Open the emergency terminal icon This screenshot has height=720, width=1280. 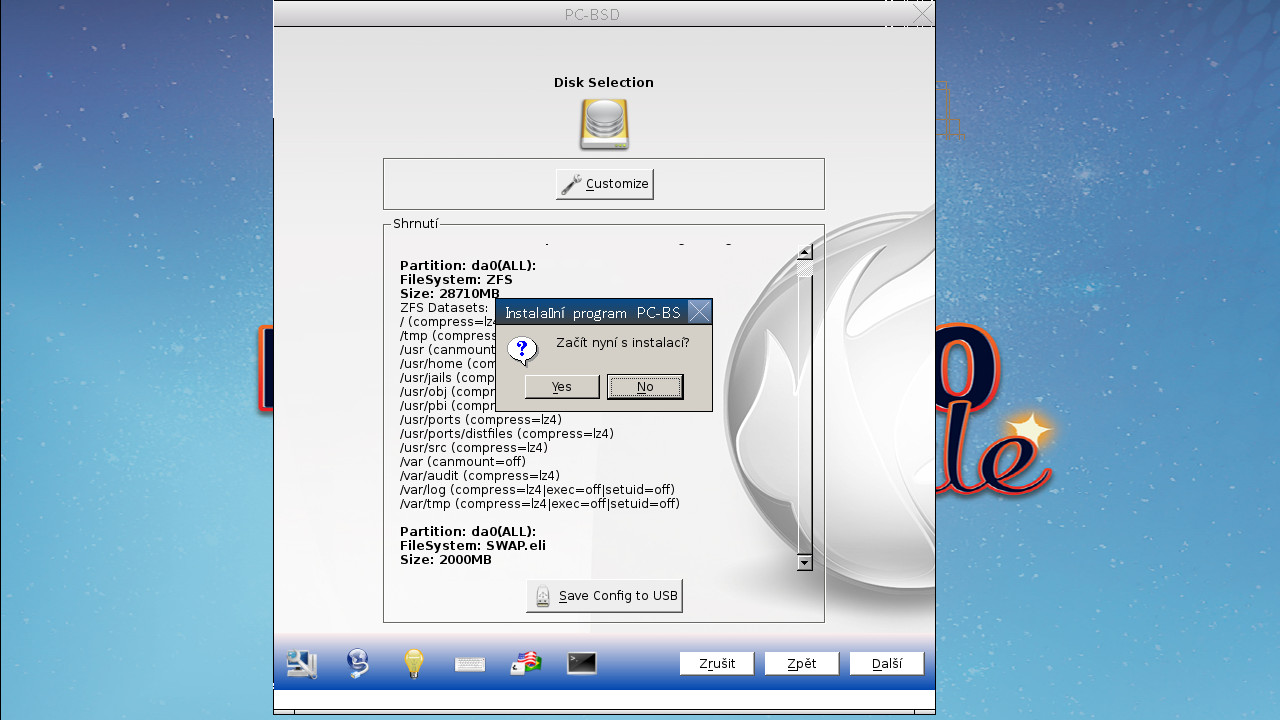(582, 663)
